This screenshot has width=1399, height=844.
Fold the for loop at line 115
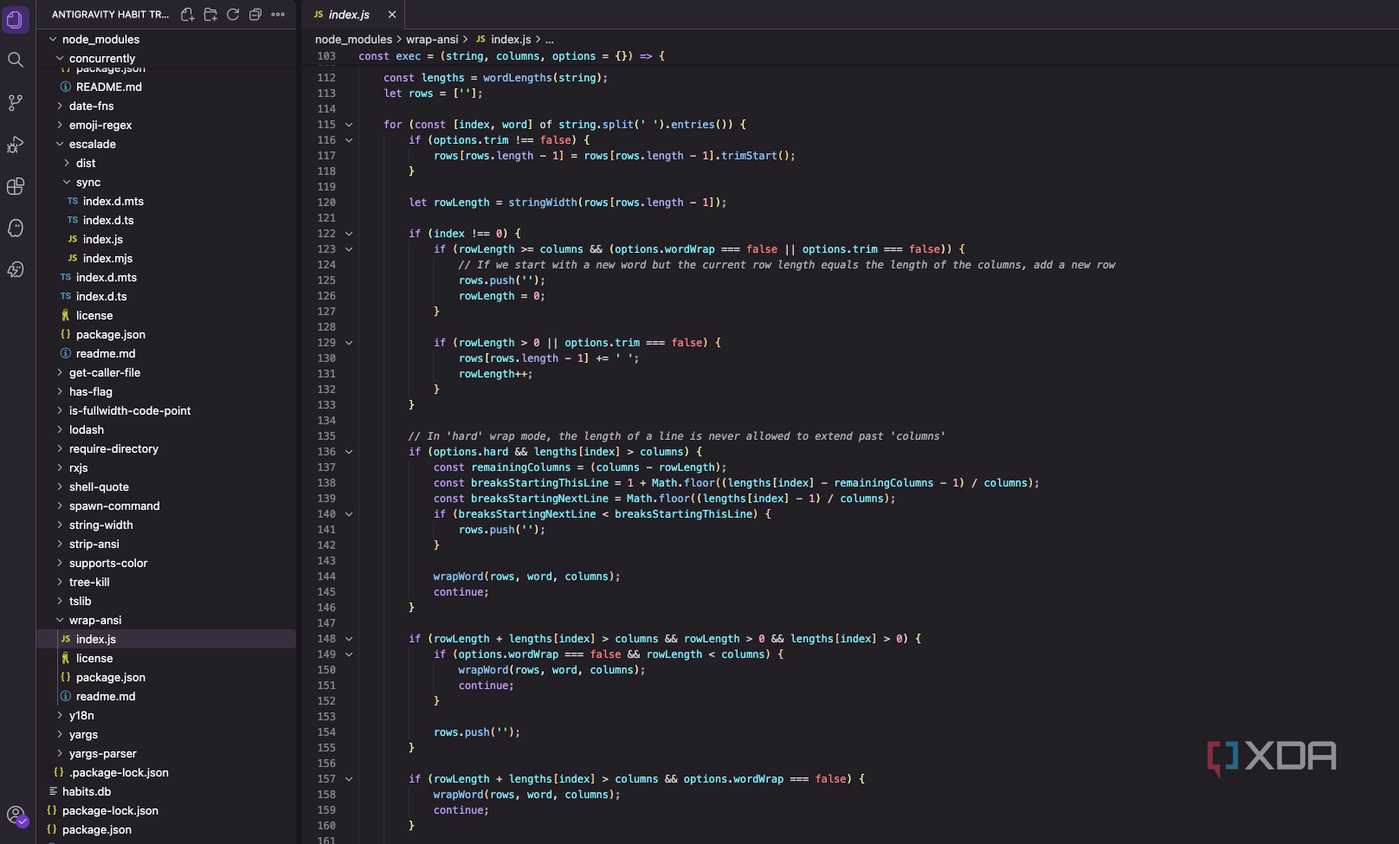point(349,124)
